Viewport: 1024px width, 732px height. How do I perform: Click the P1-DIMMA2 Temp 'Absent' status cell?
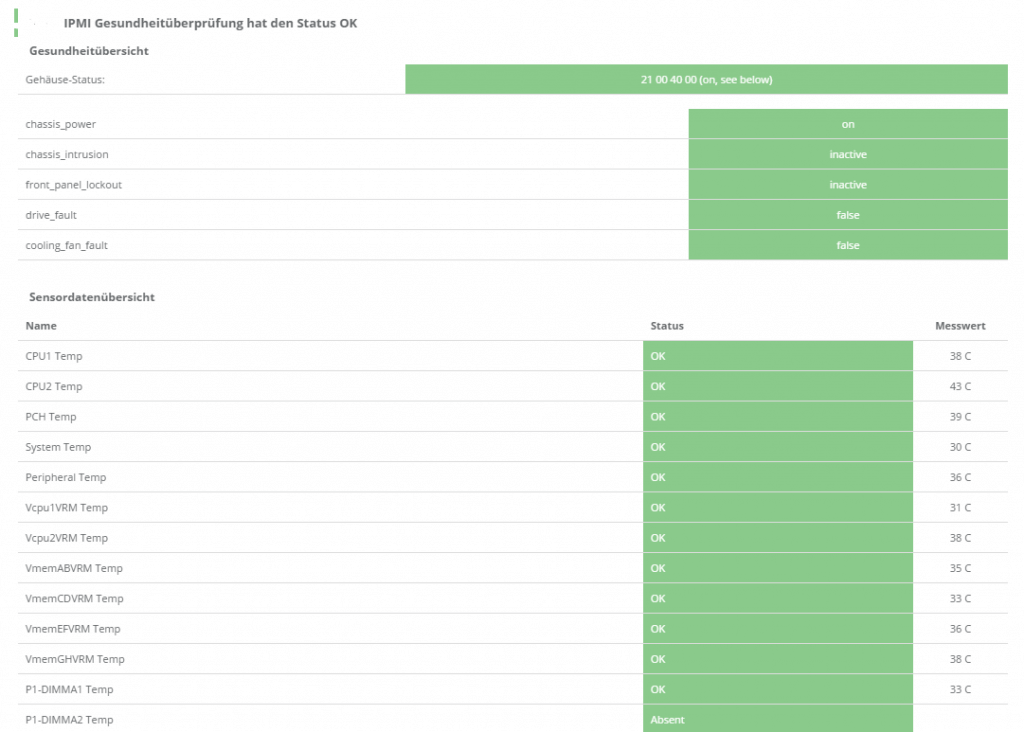coord(777,719)
